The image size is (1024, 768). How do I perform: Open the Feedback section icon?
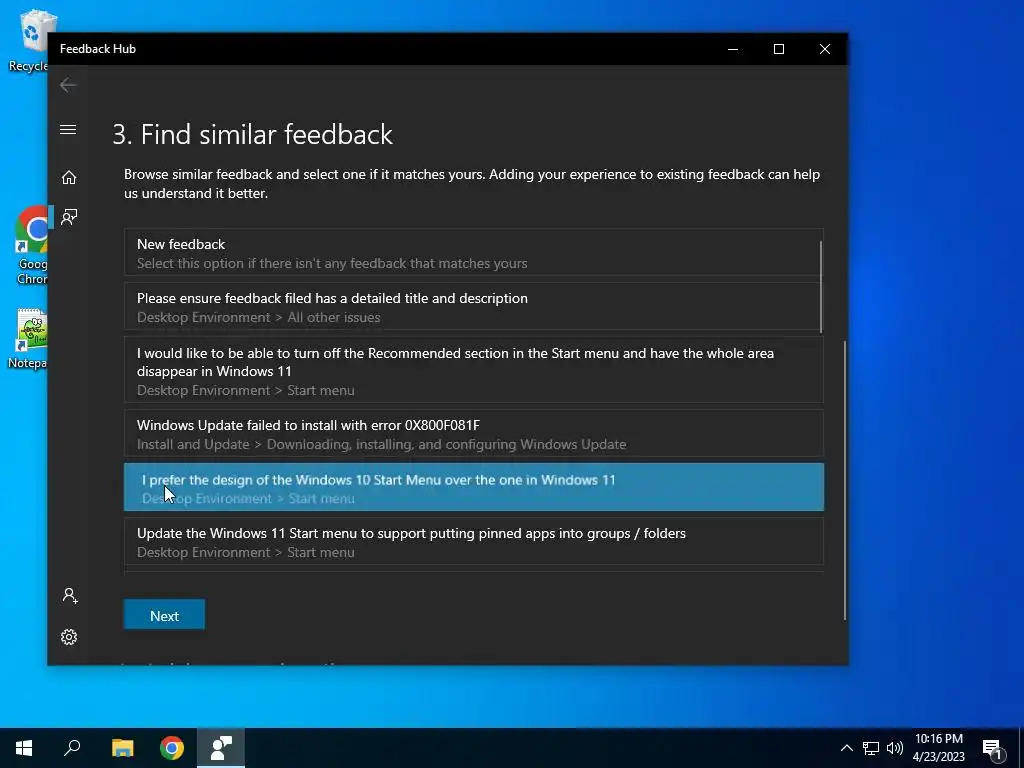point(69,217)
